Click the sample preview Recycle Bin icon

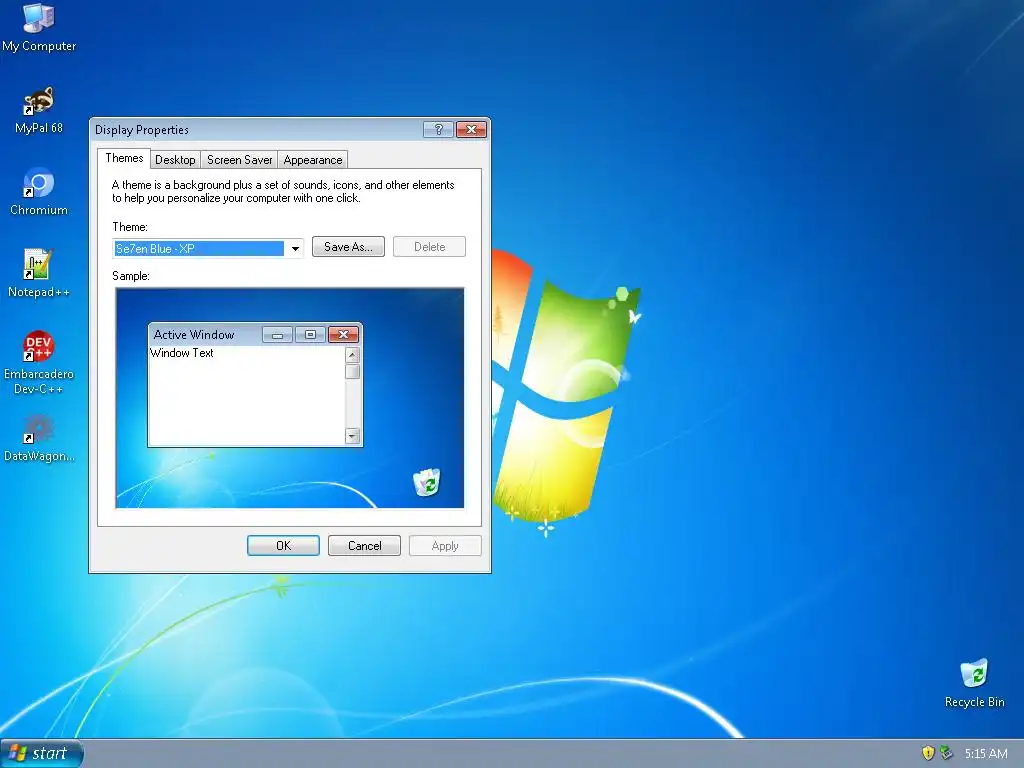coord(427,482)
